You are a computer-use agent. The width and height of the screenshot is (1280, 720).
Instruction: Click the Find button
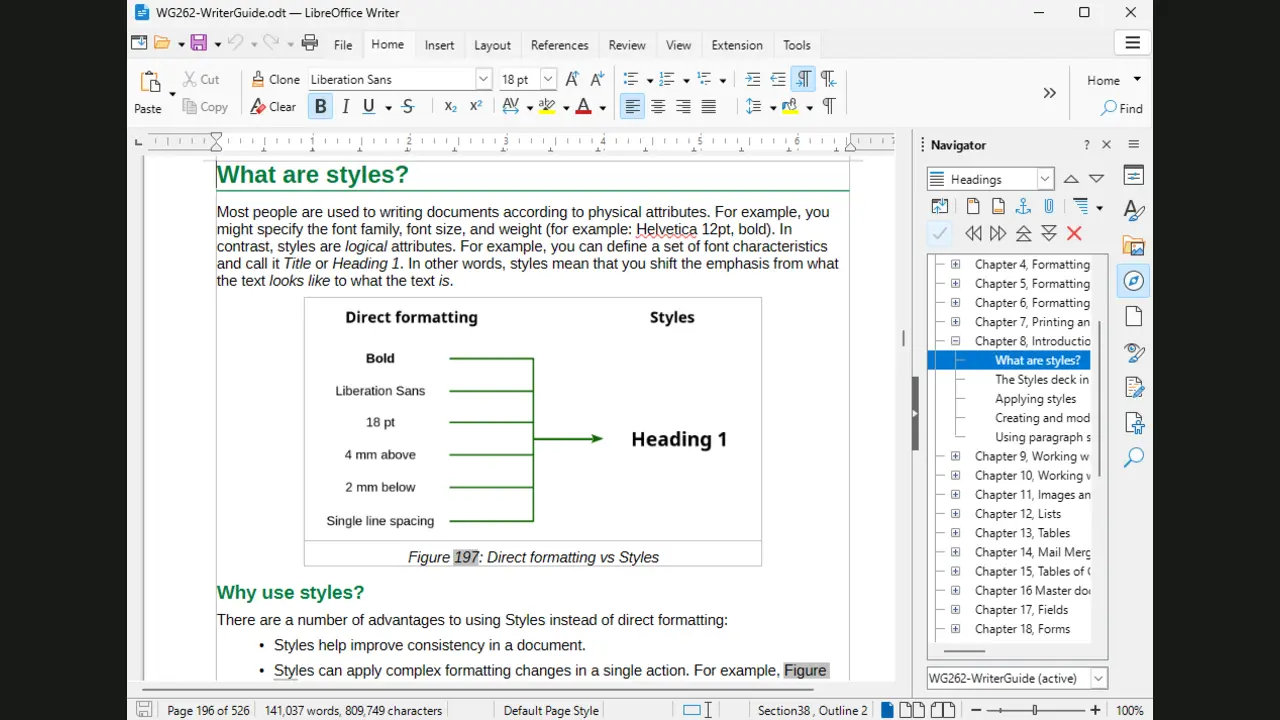pos(1121,108)
